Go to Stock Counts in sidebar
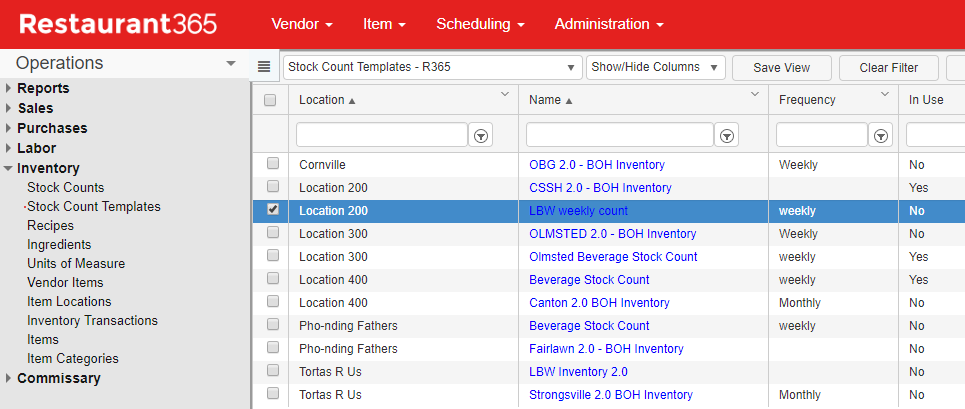Screen dimensions: 965x409 pyautogui.click(x=66, y=188)
